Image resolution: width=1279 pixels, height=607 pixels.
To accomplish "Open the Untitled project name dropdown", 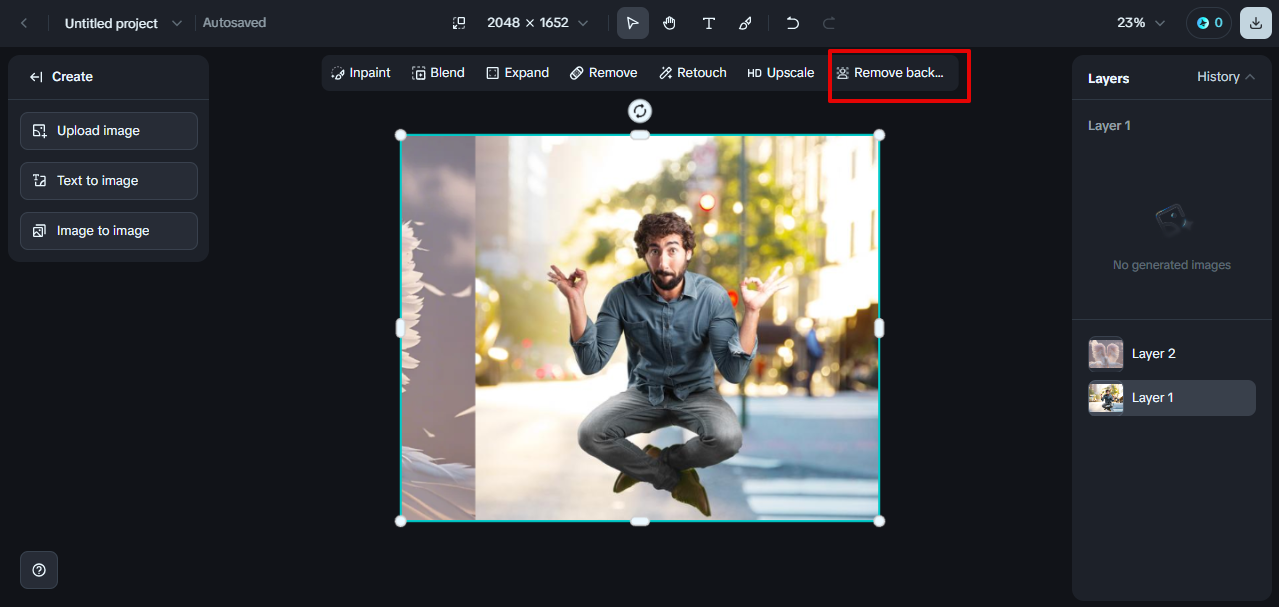I will coord(177,23).
